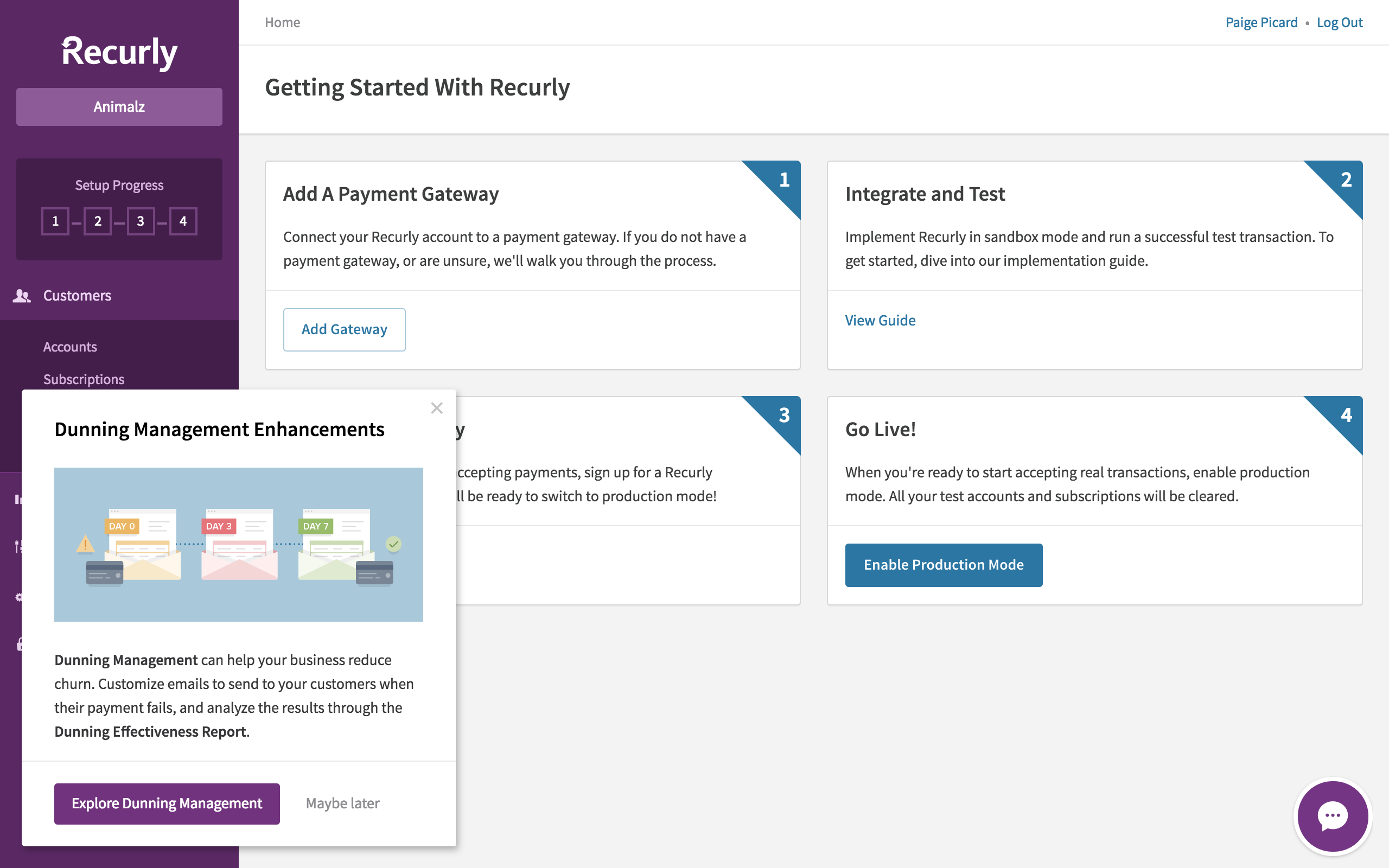Click the Recurly logo
1389x868 pixels.
(x=119, y=53)
